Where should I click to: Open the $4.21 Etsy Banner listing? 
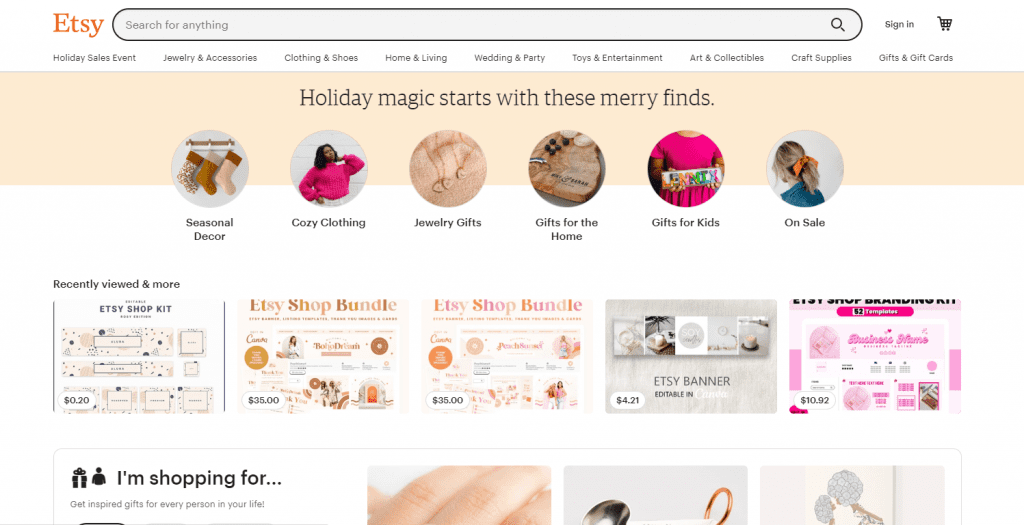point(691,356)
